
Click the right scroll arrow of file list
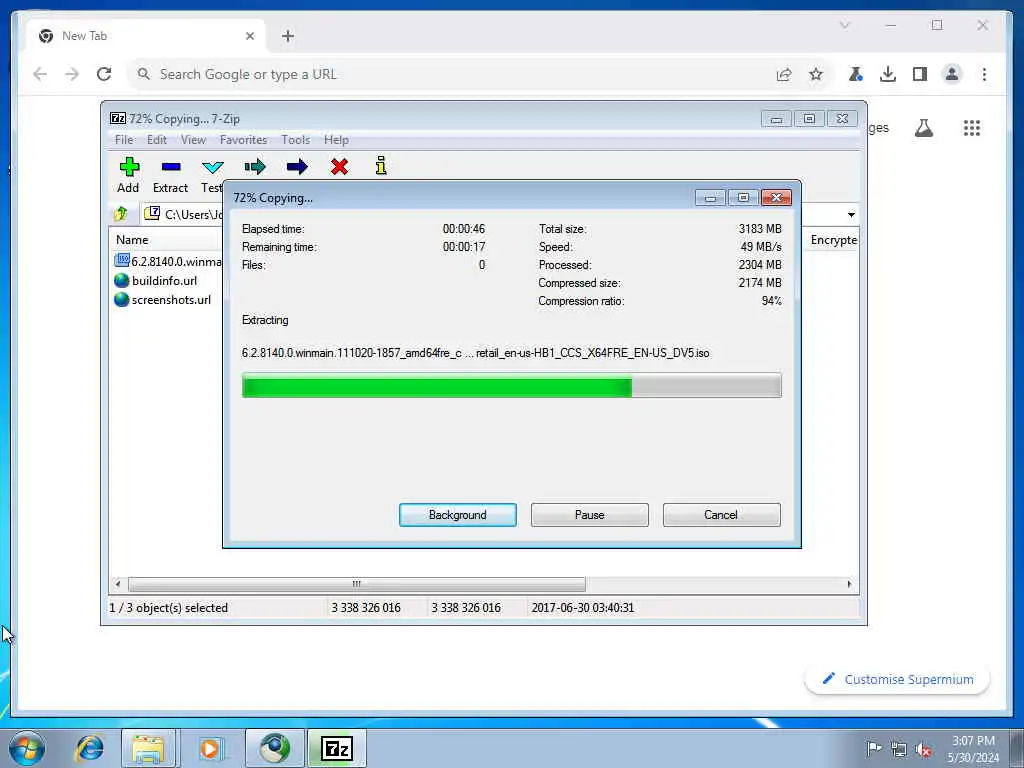point(849,584)
